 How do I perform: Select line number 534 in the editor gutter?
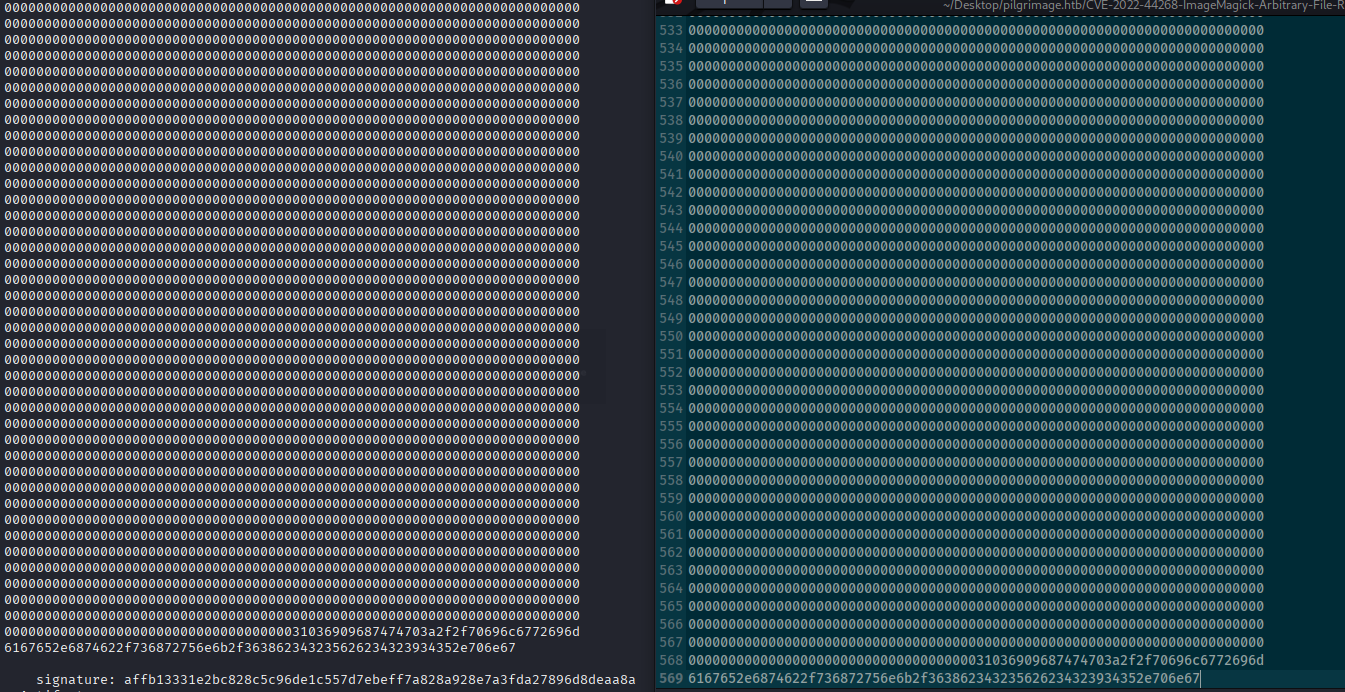point(671,48)
